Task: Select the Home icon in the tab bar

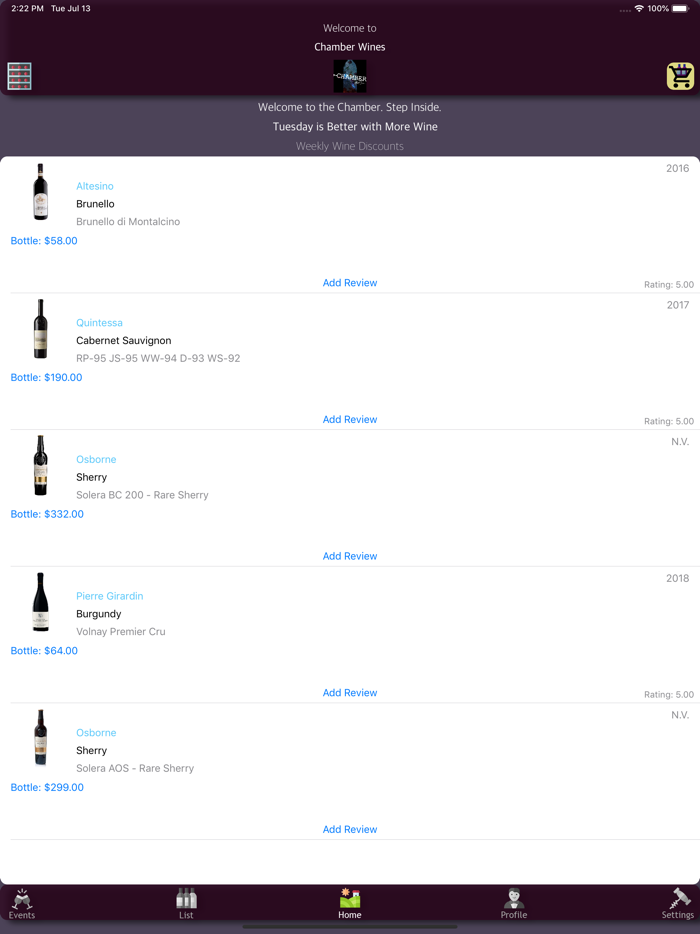Action: (x=349, y=902)
